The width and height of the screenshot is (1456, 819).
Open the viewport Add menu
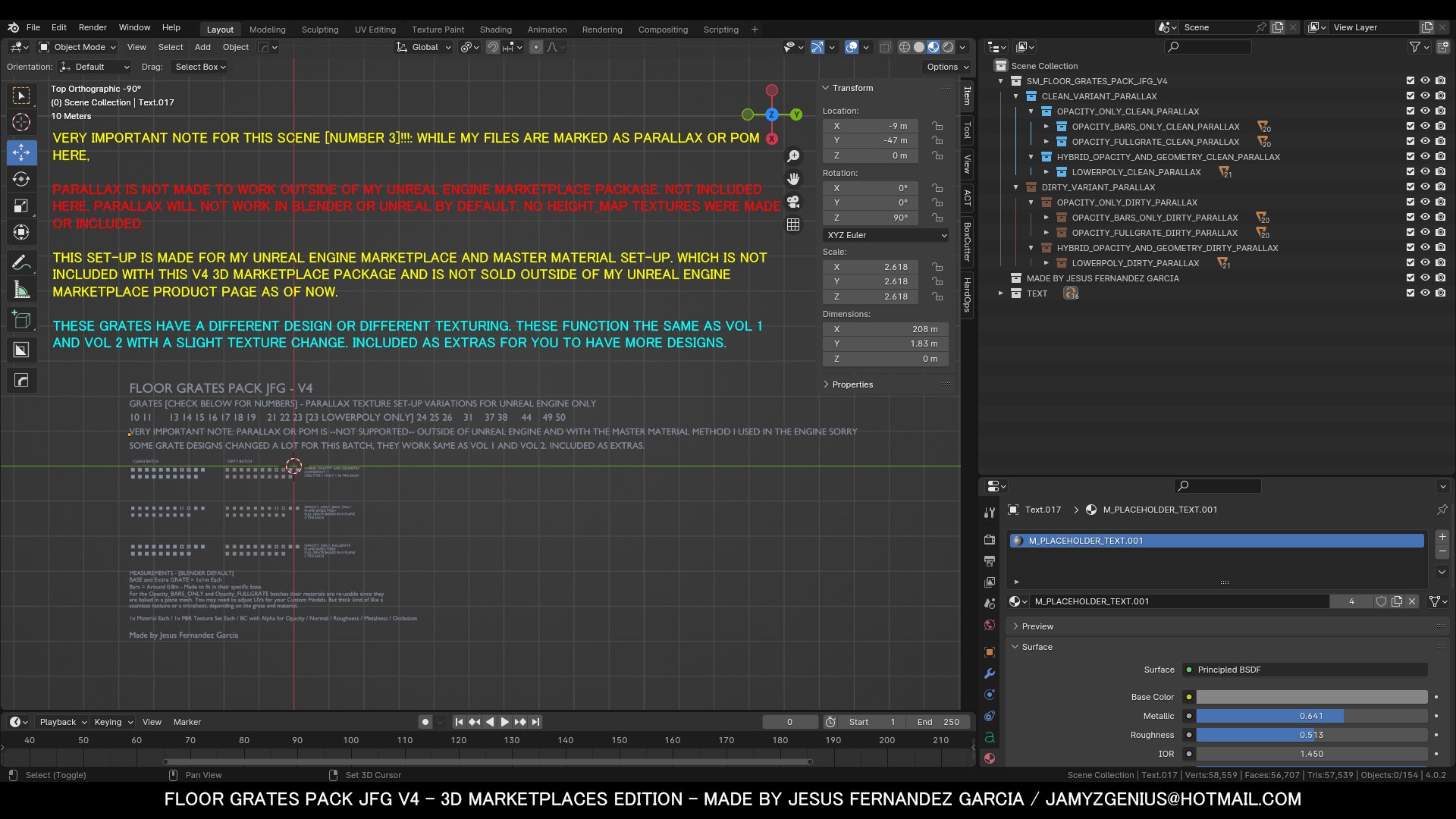202,47
